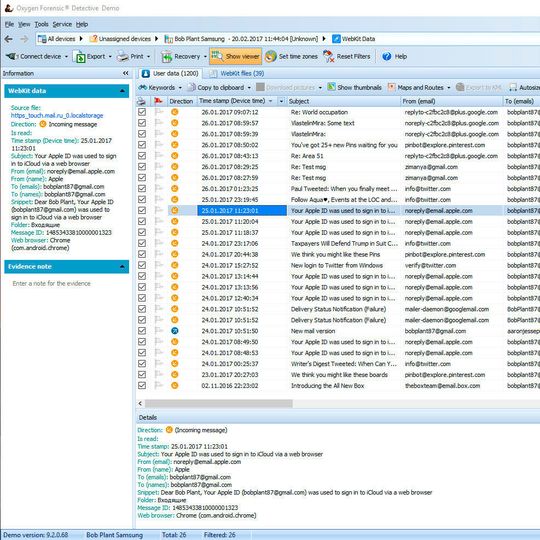Open the Keywords dropdown arrow
Screen dimensions: 540x540
180,87
